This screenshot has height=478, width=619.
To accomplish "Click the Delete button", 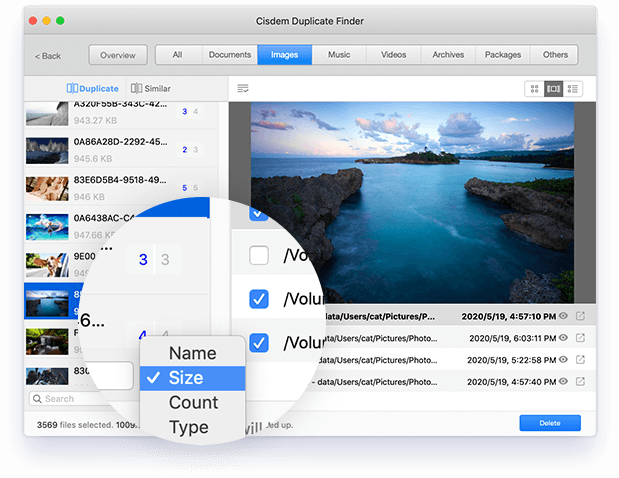I will pyautogui.click(x=549, y=423).
